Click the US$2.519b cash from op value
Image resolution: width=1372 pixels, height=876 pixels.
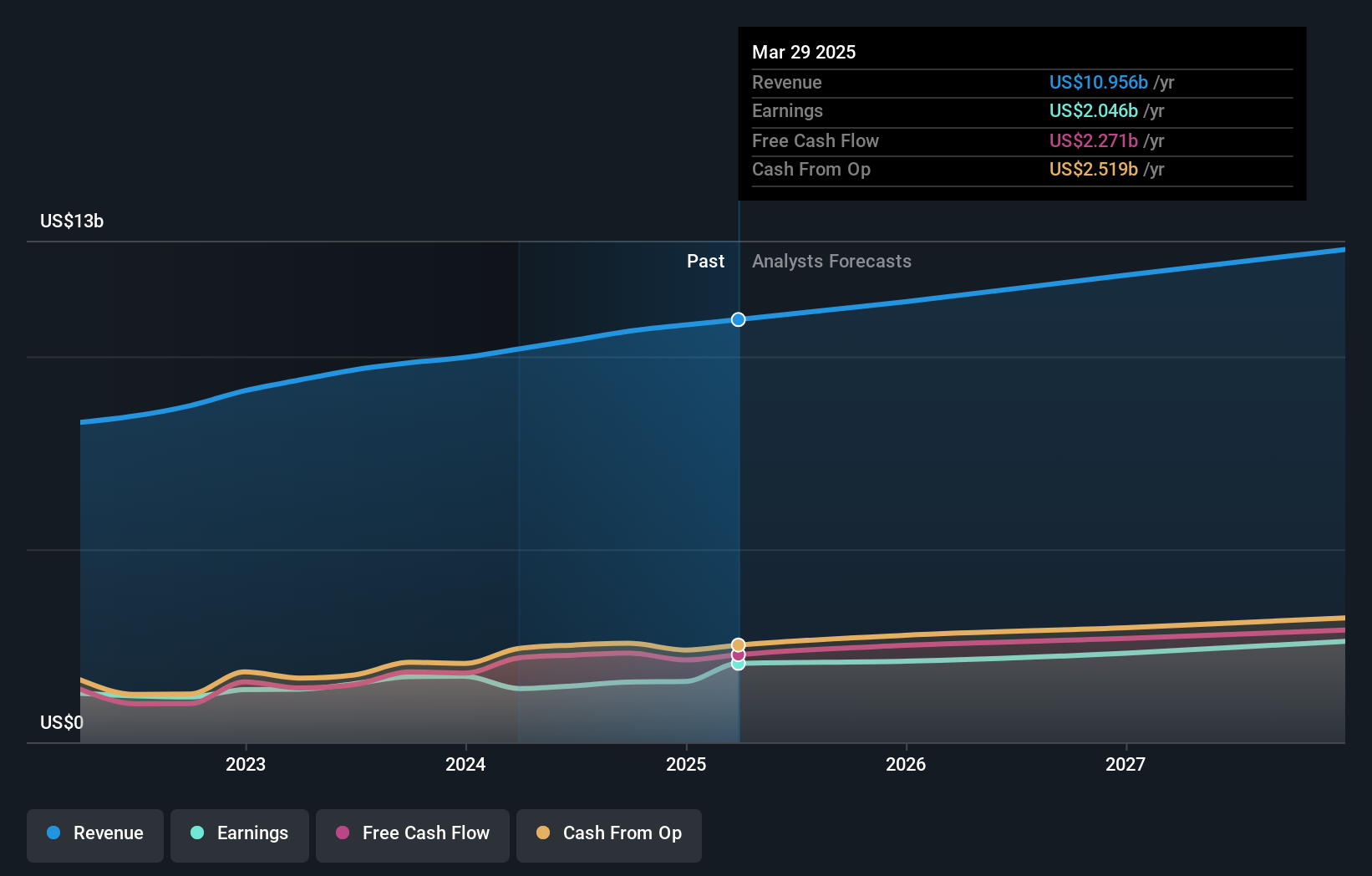[1093, 169]
